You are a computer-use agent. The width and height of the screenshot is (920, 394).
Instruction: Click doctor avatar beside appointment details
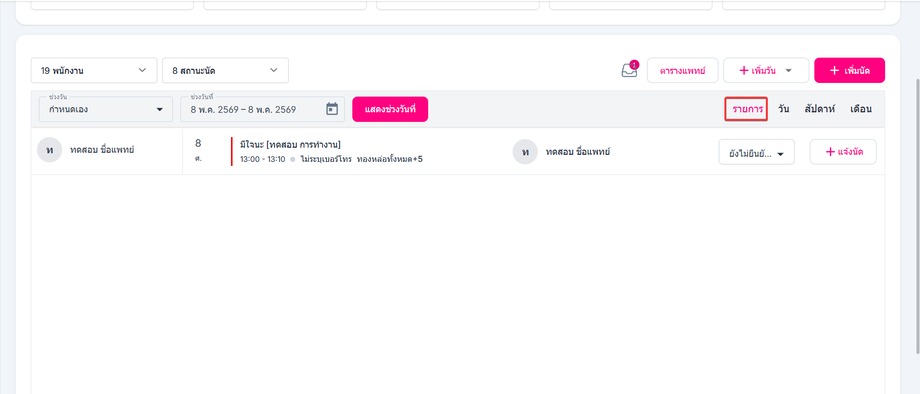[525, 152]
